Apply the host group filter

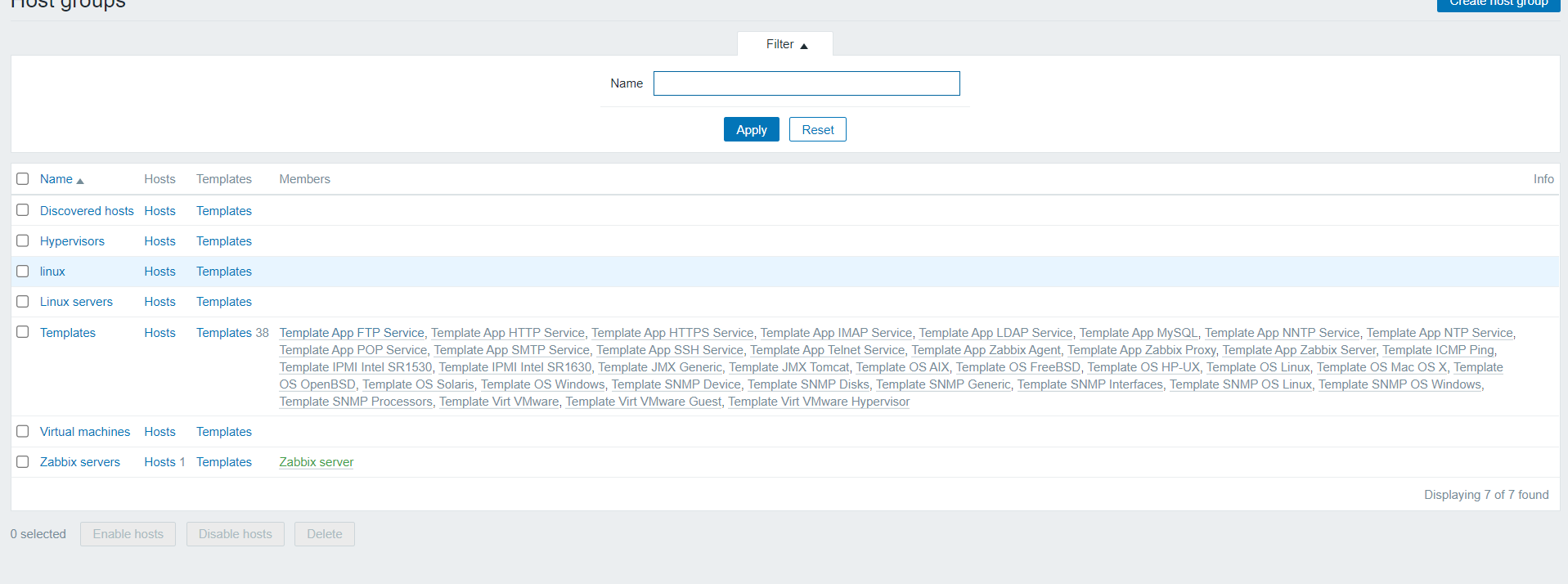(x=751, y=129)
